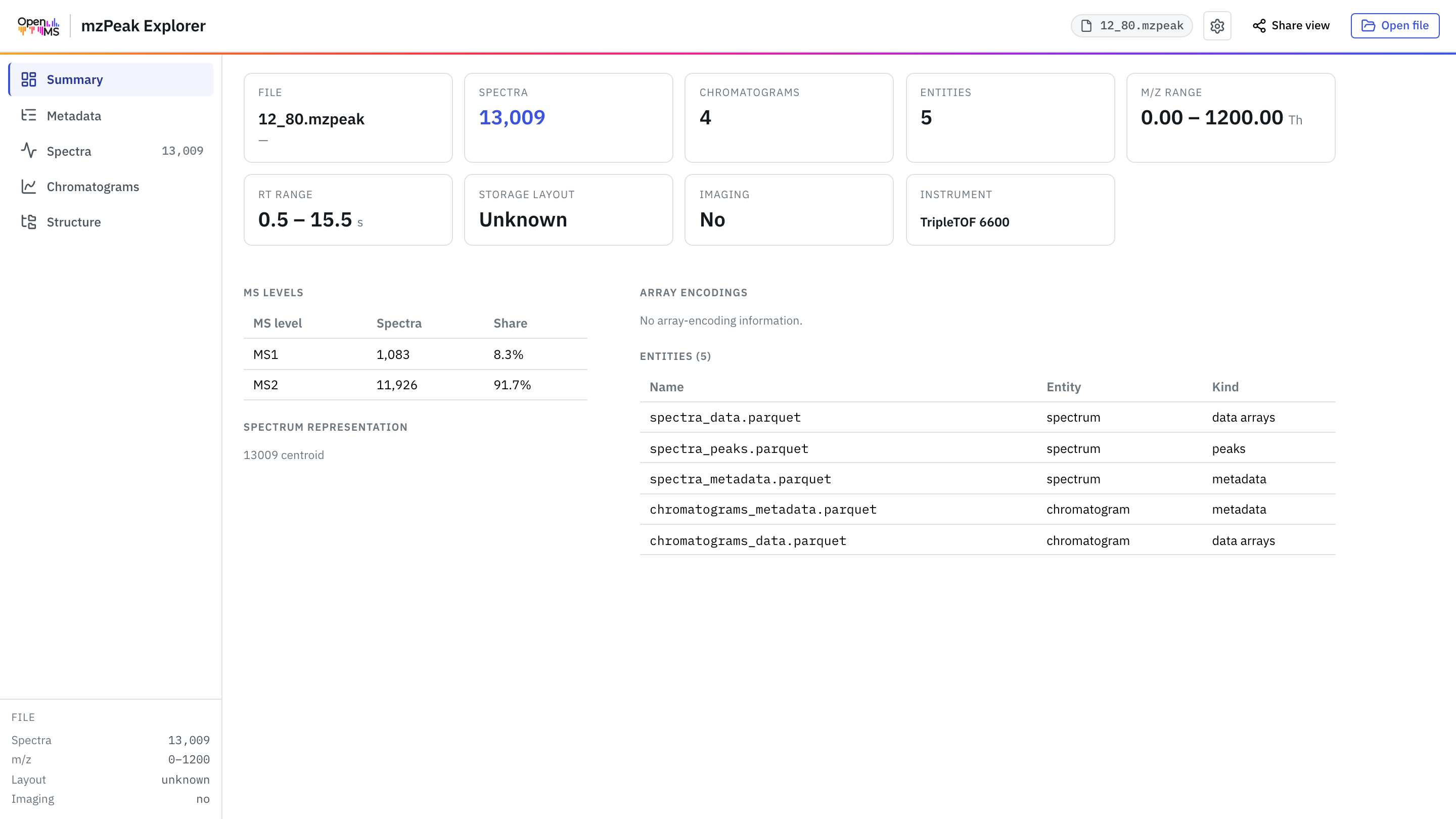Click the IMAGING value No

[x=712, y=219]
